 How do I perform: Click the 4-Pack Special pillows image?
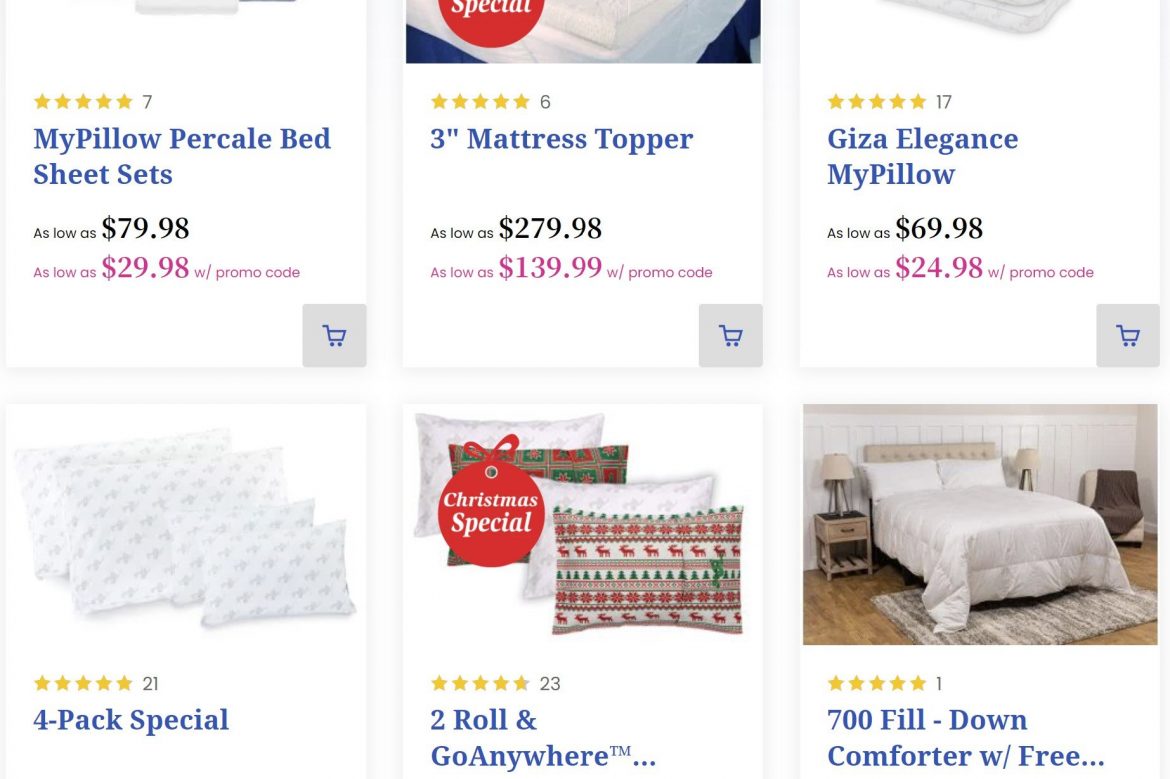185,527
